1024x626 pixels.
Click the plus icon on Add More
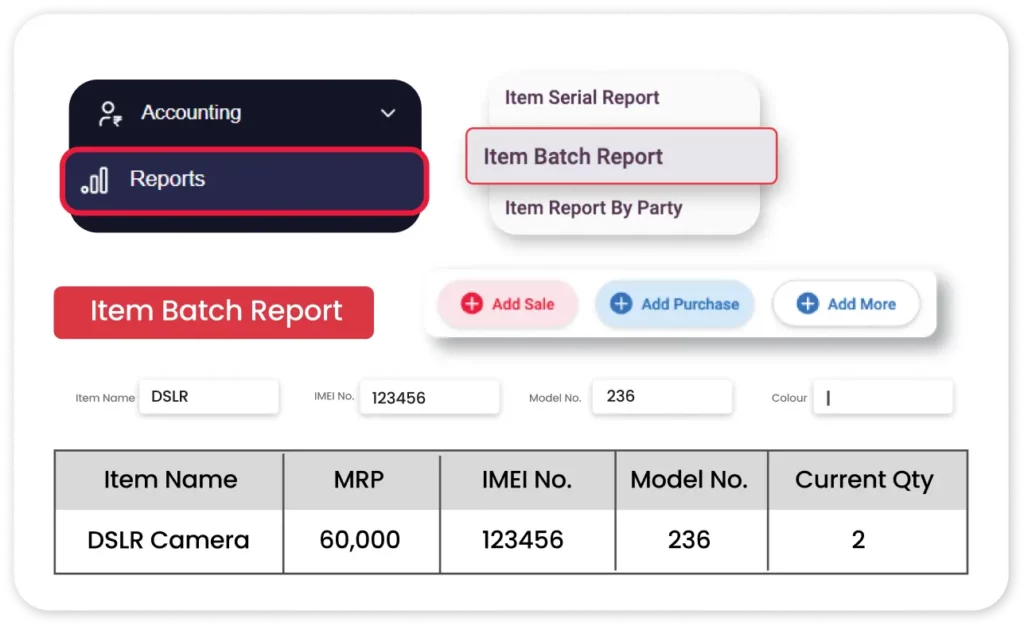pos(807,304)
